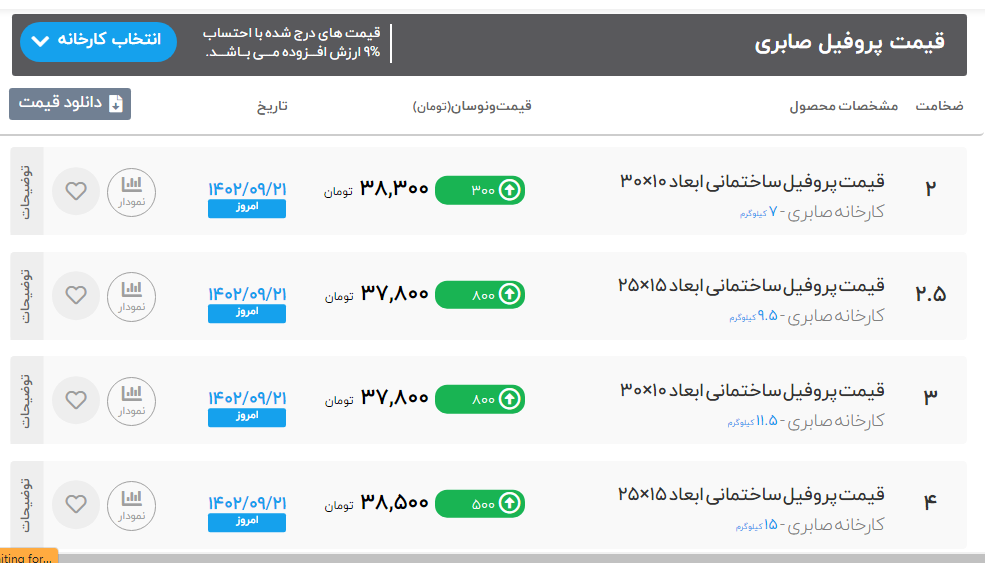Favorite the 4mm profile with heart icon
Screen dimensions: 985x563
click(76, 504)
